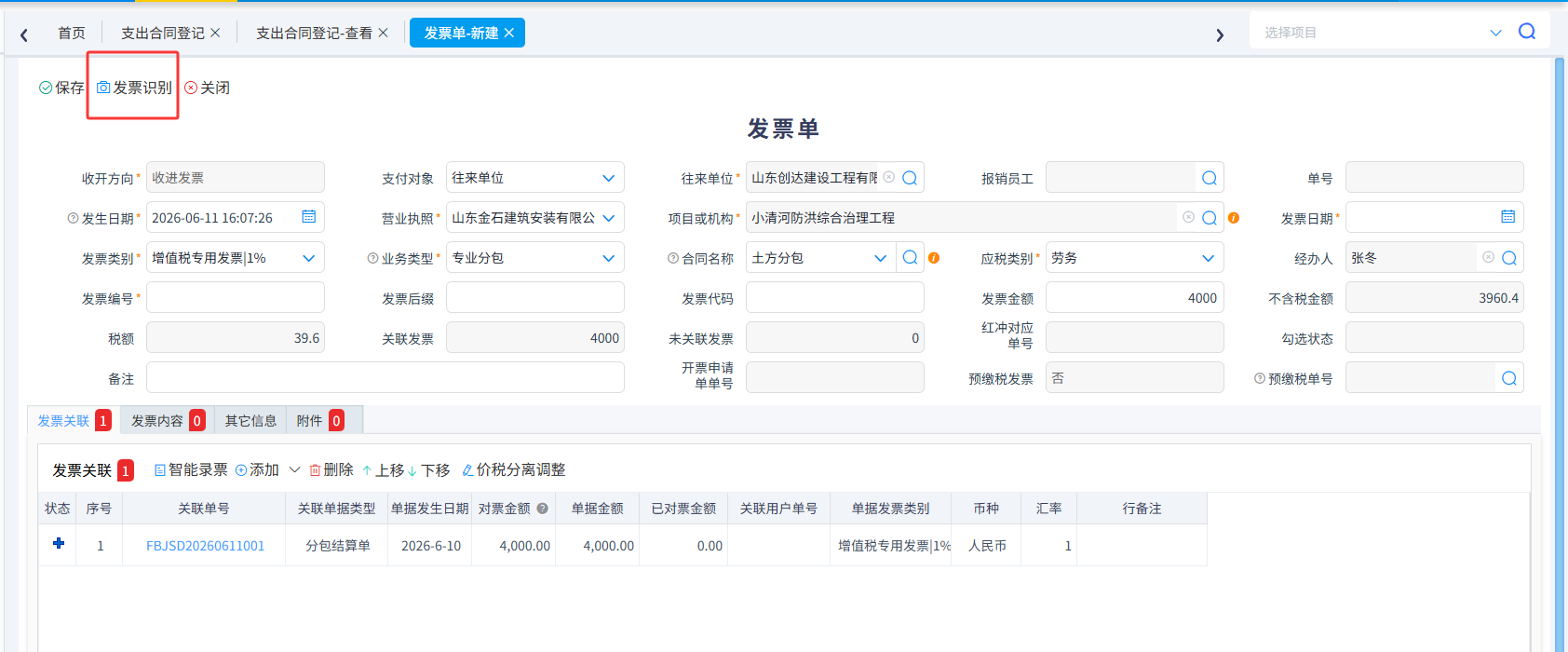Click the 发票编号 input field
The width and height of the screenshot is (1568, 652).
coord(236,298)
